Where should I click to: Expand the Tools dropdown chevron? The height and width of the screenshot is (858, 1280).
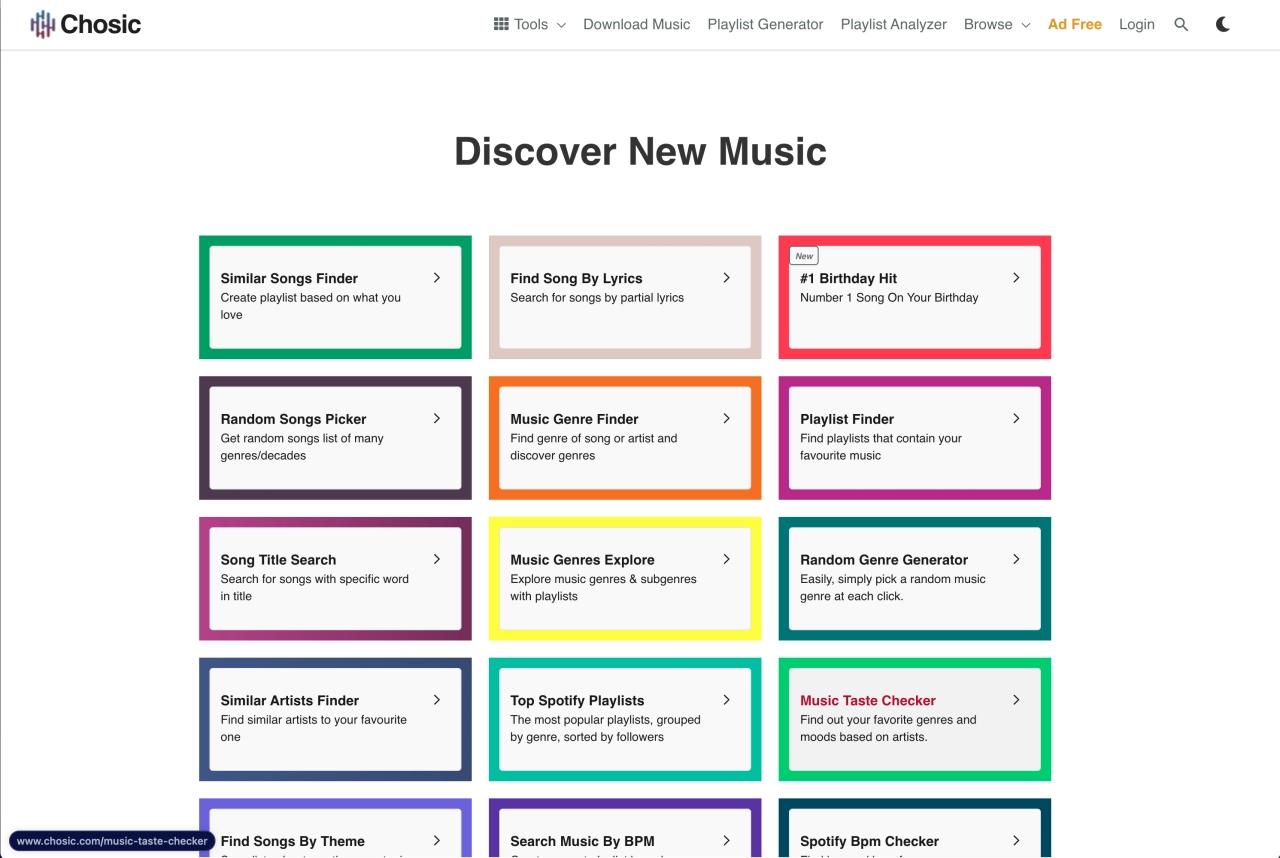(561, 25)
